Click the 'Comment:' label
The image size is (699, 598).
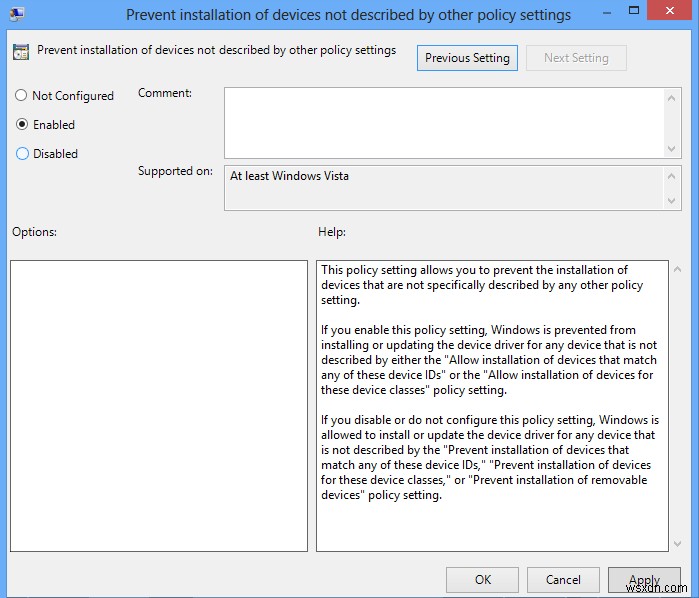164,93
